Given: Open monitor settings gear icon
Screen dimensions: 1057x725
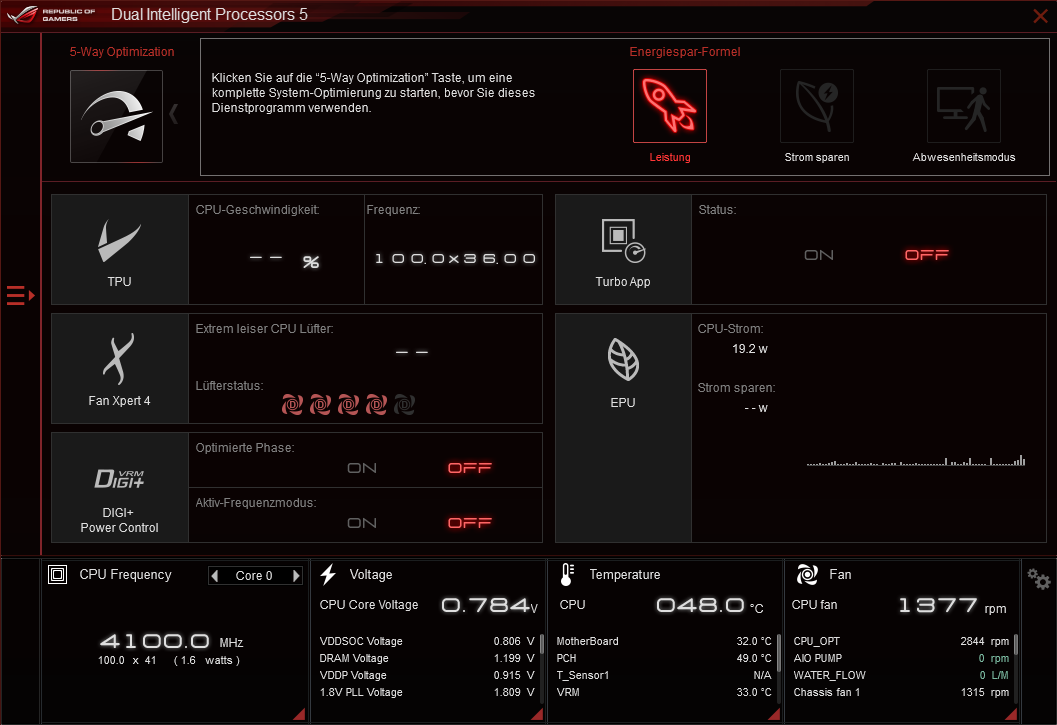Looking at the screenshot, I should [x=1038, y=579].
